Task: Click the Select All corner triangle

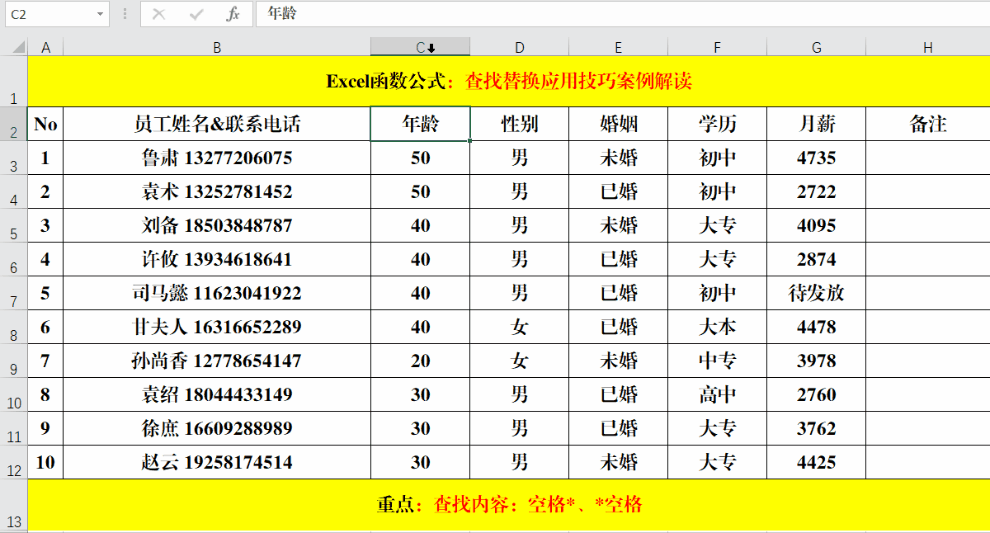Action: (x=19, y=47)
